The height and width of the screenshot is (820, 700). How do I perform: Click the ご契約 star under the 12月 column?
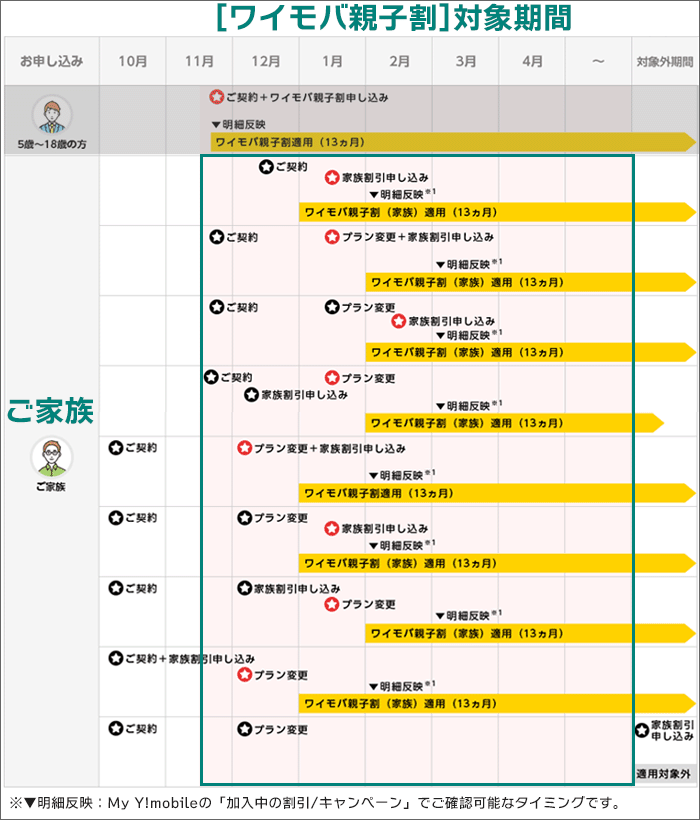(266, 167)
